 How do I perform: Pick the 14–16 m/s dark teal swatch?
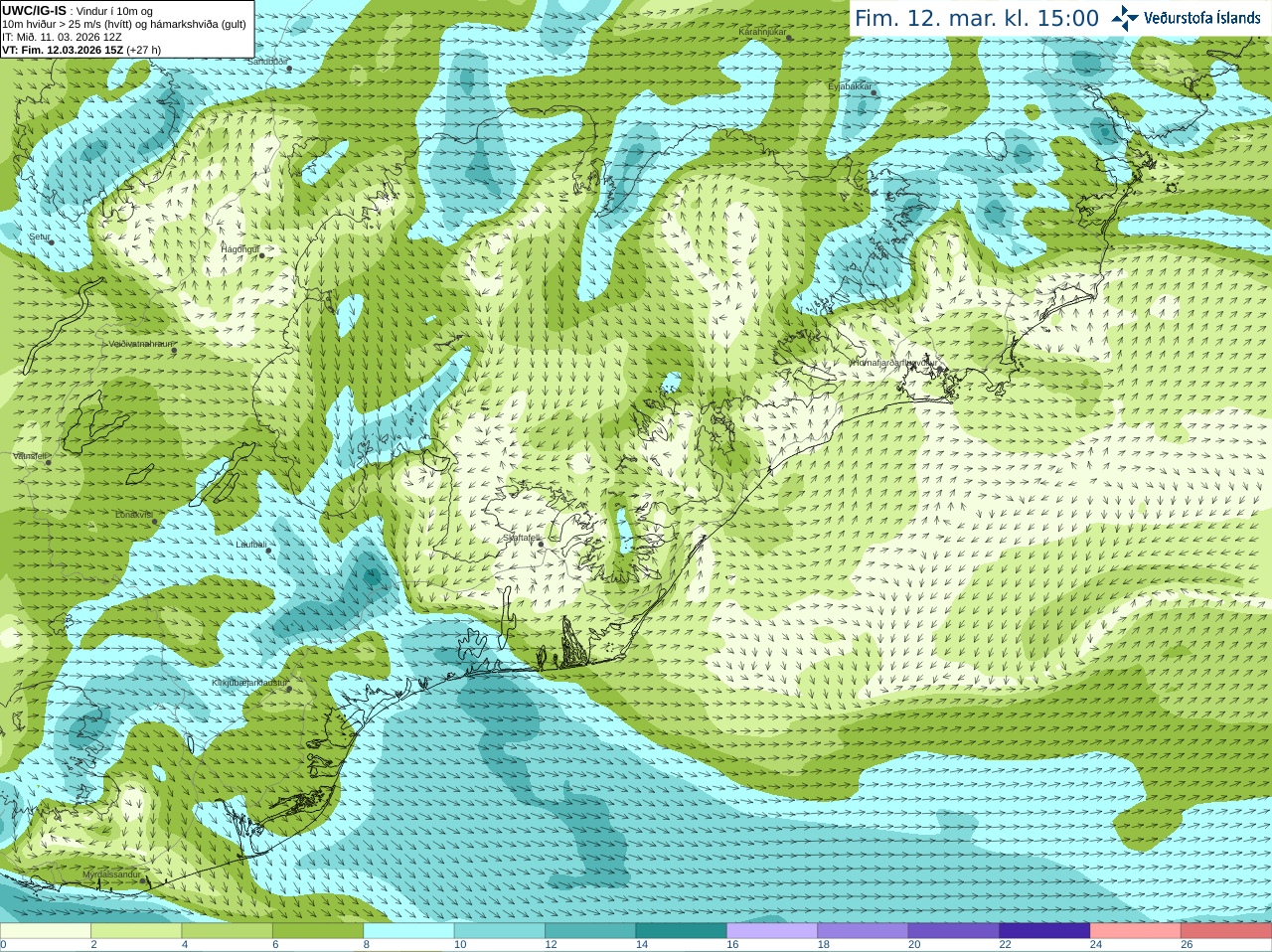(x=682, y=931)
